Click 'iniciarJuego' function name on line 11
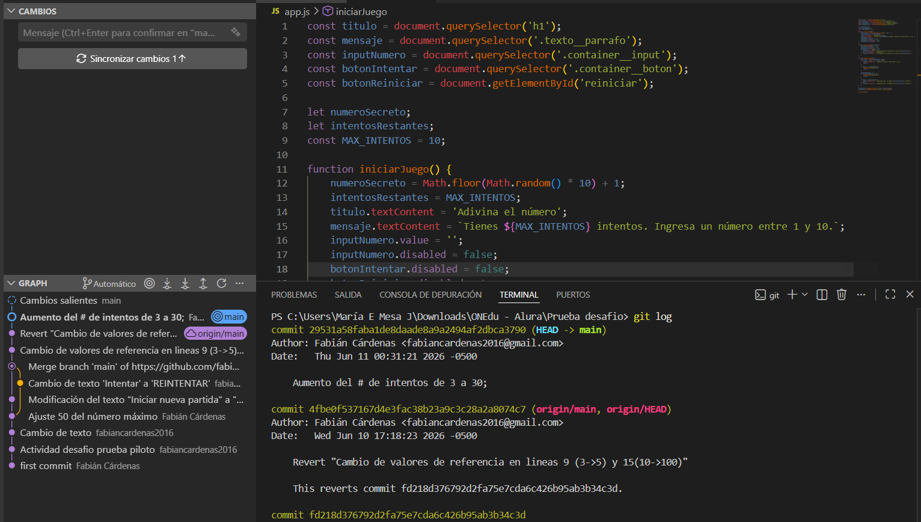 coord(394,169)
